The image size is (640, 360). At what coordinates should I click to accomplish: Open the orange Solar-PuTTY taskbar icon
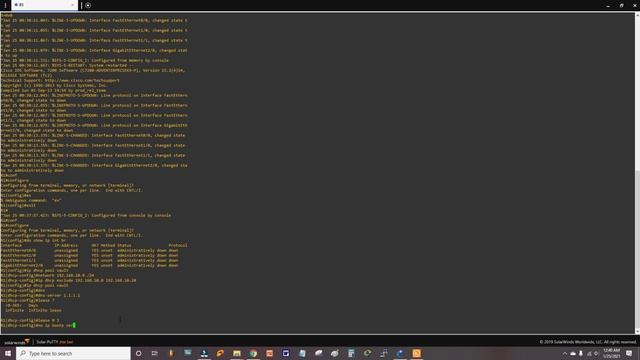[417, 353]
